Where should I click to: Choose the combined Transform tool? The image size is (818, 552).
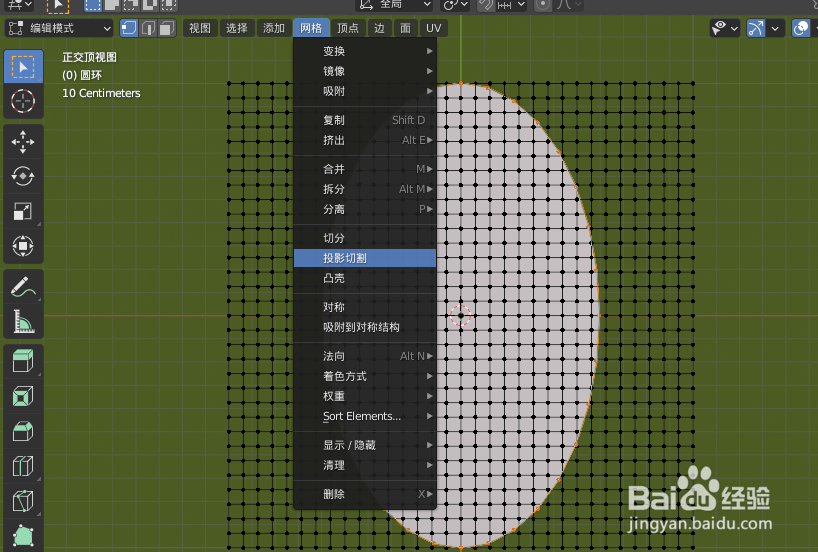[23, 246]
